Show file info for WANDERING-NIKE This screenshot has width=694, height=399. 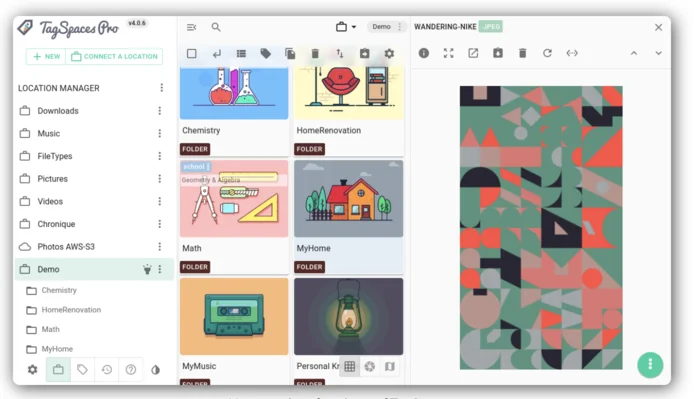pos(424,53)
